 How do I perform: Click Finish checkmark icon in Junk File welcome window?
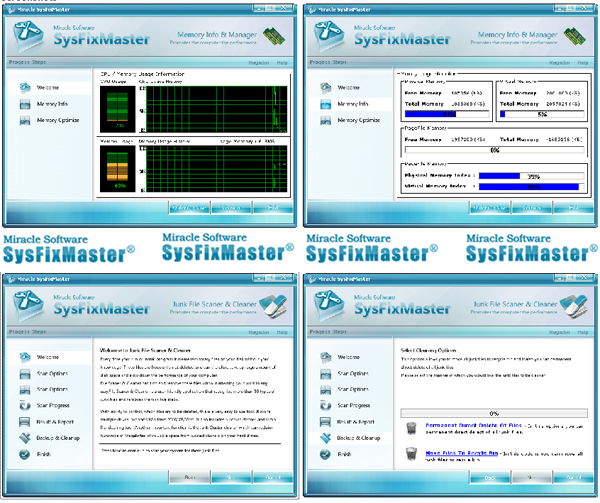tap(25, 454)
